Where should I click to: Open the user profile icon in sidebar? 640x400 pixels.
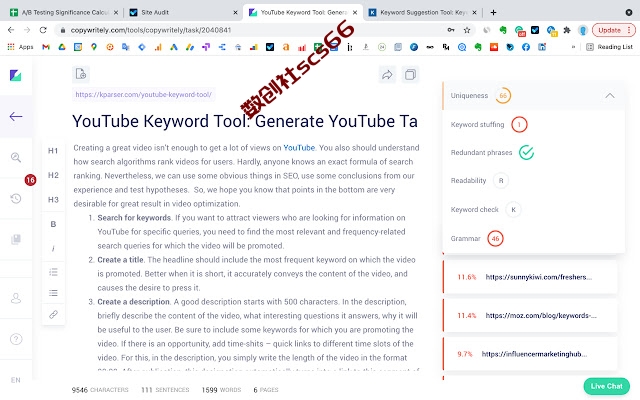[x=16, y=298]
